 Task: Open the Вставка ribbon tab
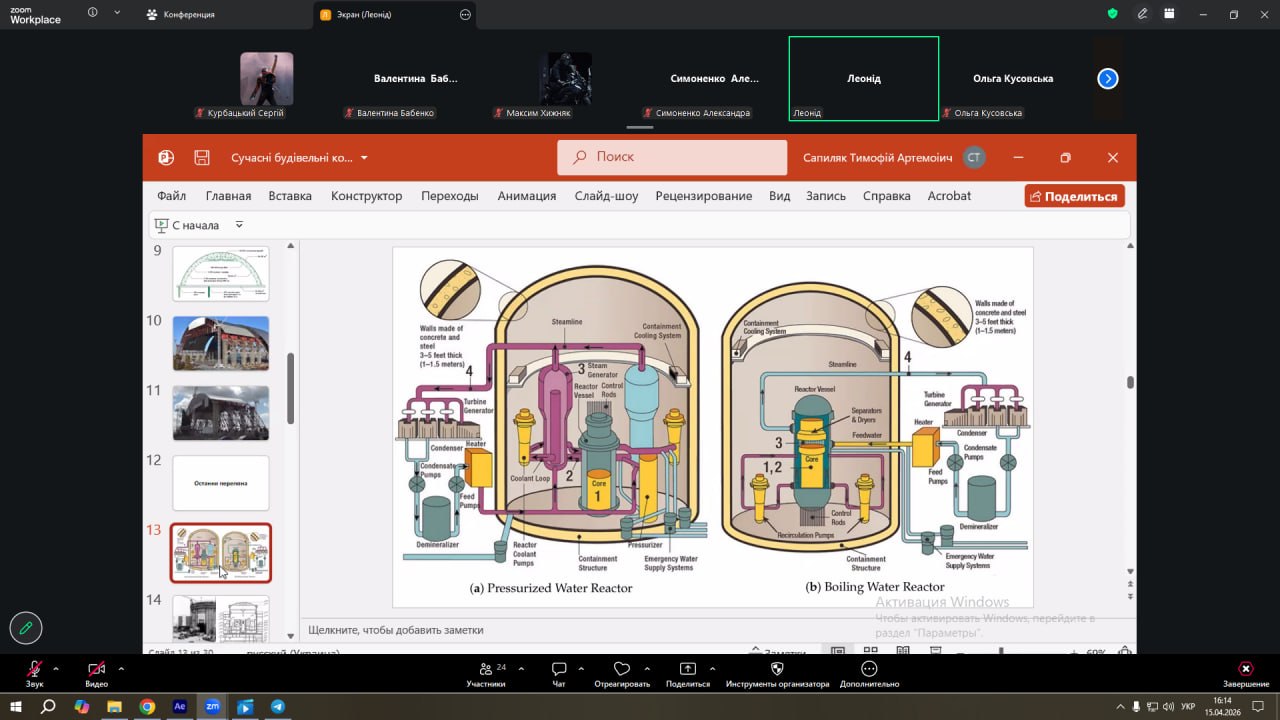pos(290,196)
